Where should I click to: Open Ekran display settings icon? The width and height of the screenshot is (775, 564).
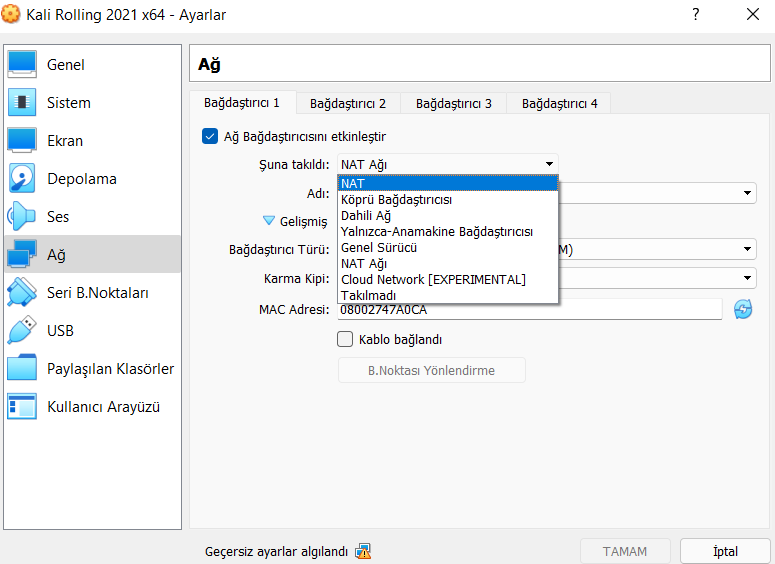tap(22, 141)
